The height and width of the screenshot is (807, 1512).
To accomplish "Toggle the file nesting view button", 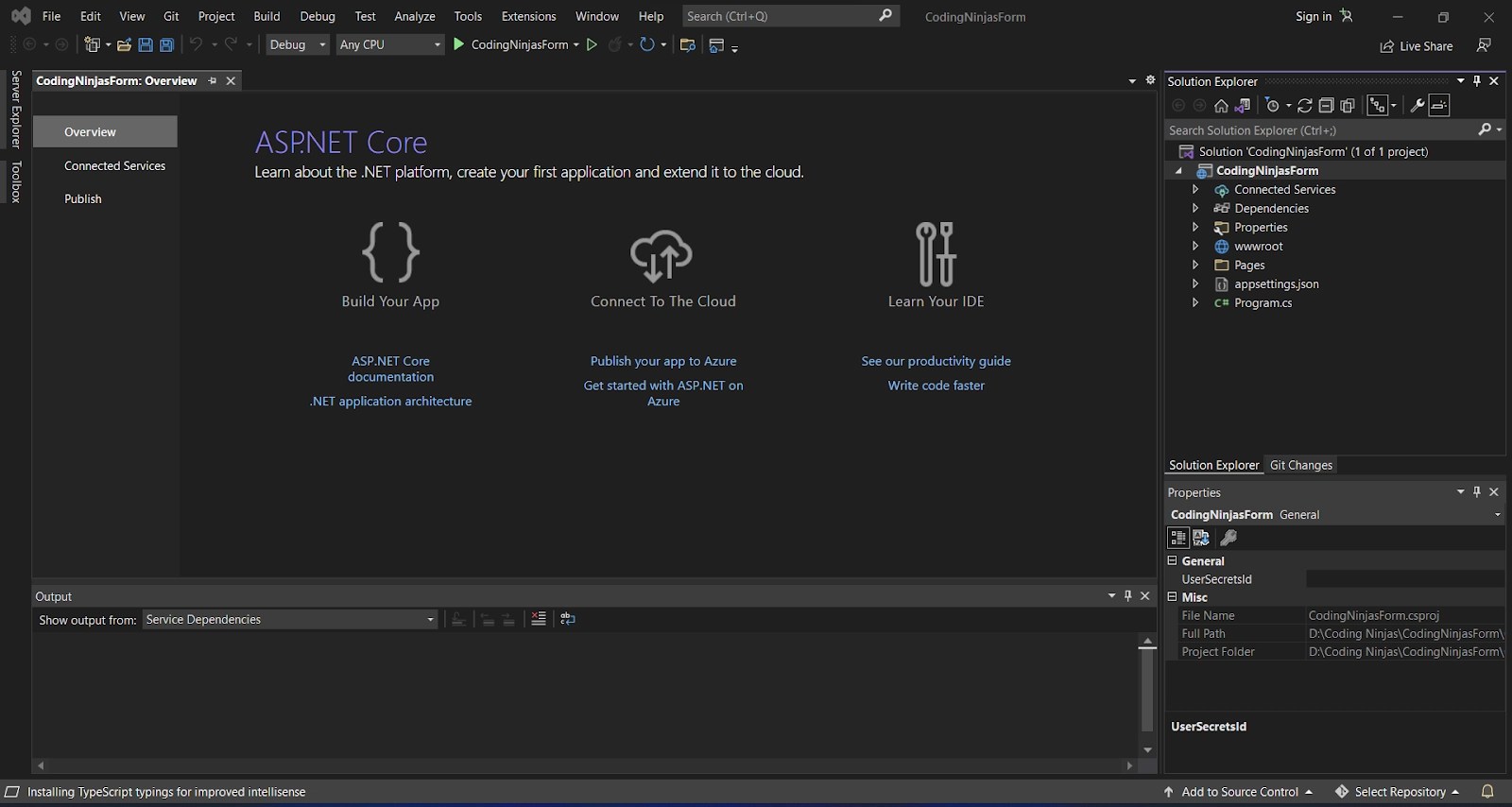I will point(1378,106).
